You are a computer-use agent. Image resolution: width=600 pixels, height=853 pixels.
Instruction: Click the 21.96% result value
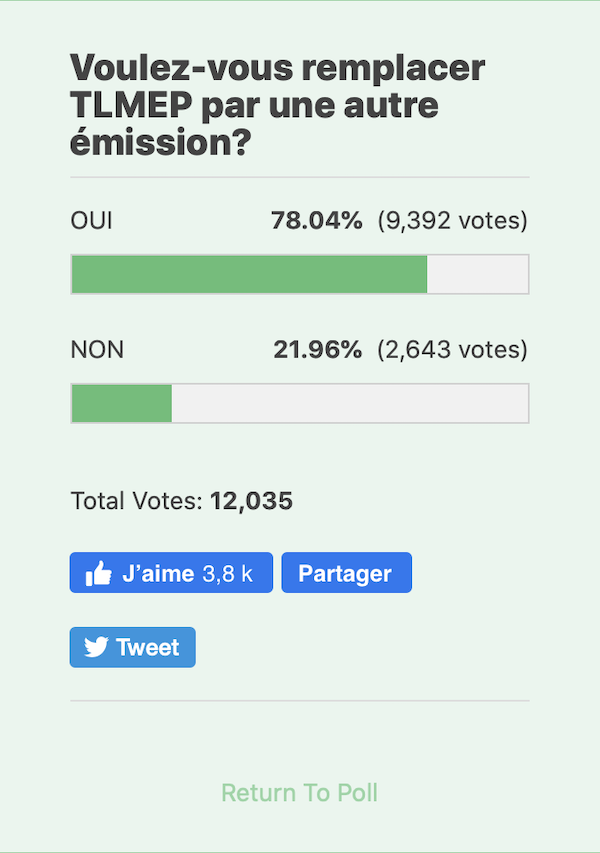pos(317,350)
